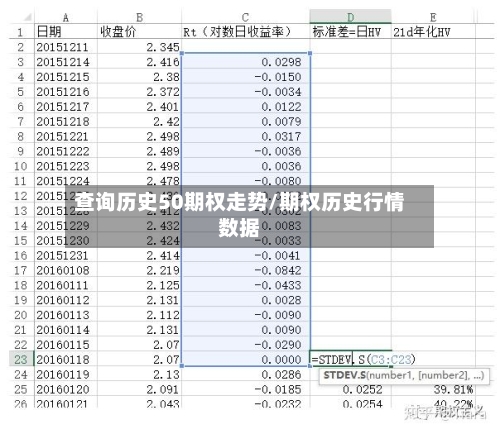Select return value 0.0000 in row 23
The image size is (500, 434).
click(x=246, y=359)
